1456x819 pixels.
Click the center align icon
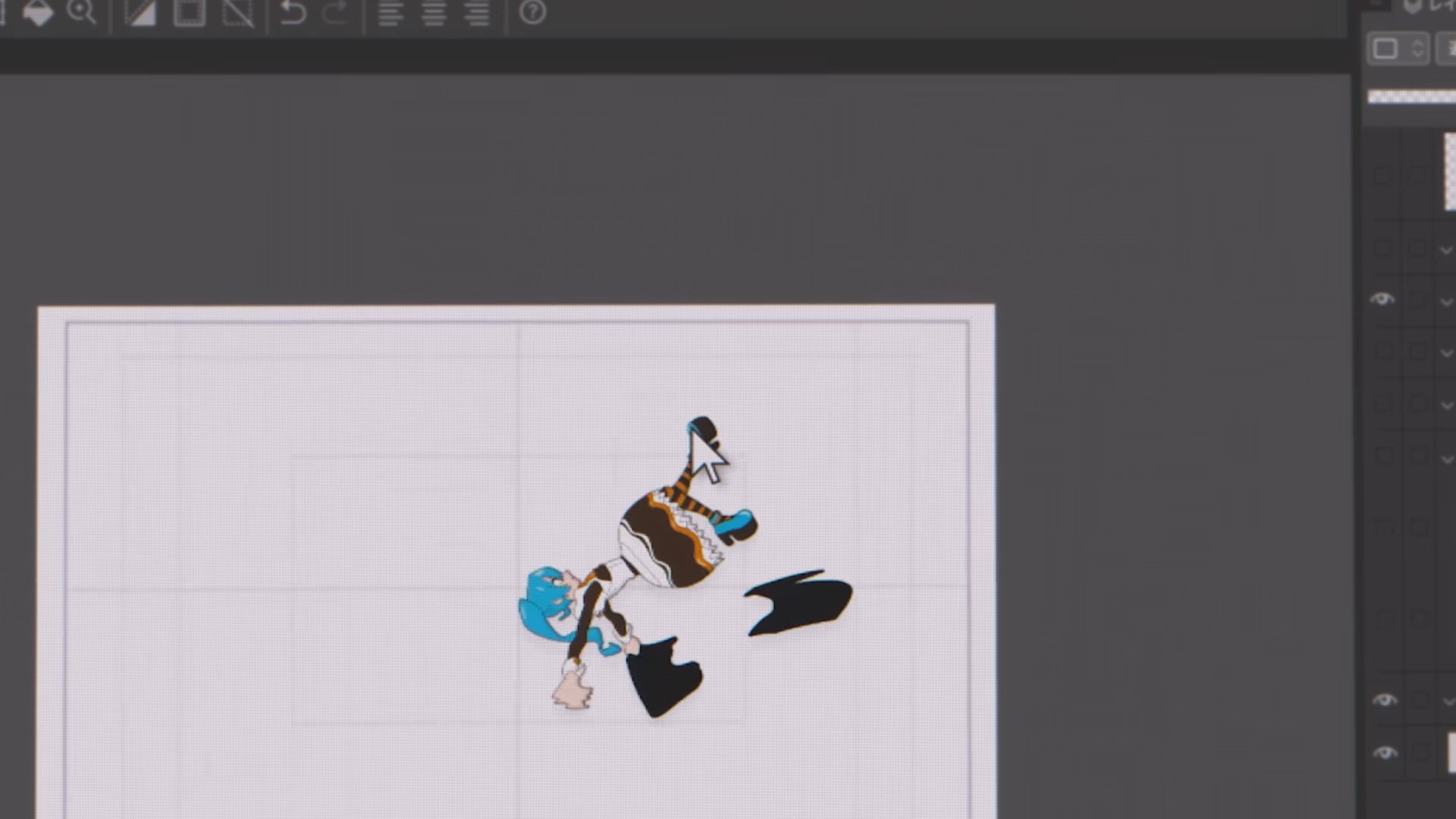[434, 14]
